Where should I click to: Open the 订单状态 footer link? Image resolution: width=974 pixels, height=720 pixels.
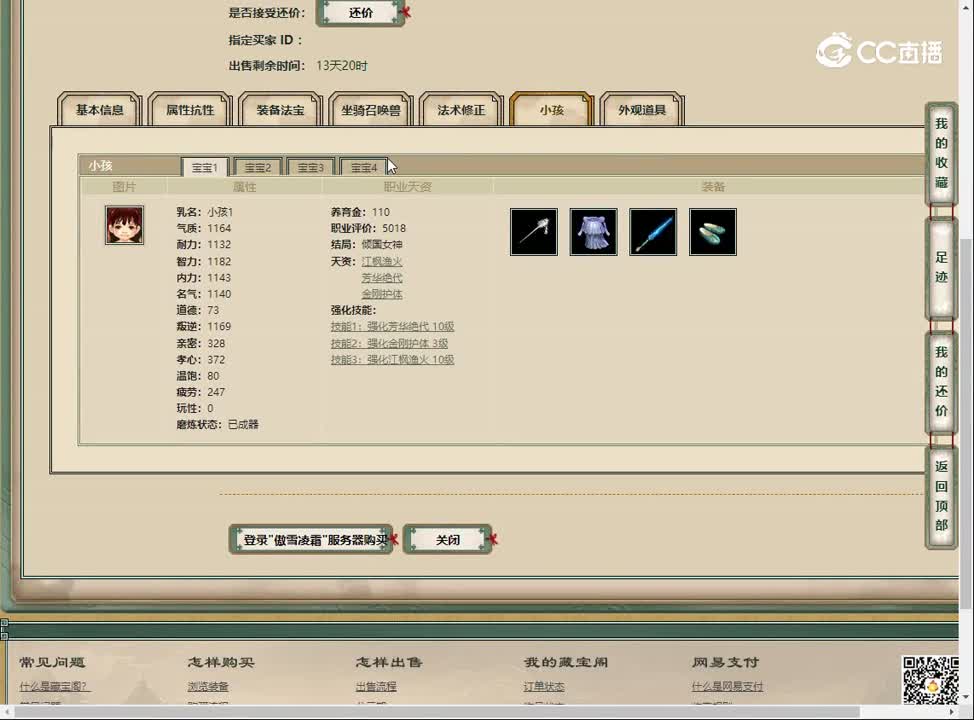click(544, 686)
